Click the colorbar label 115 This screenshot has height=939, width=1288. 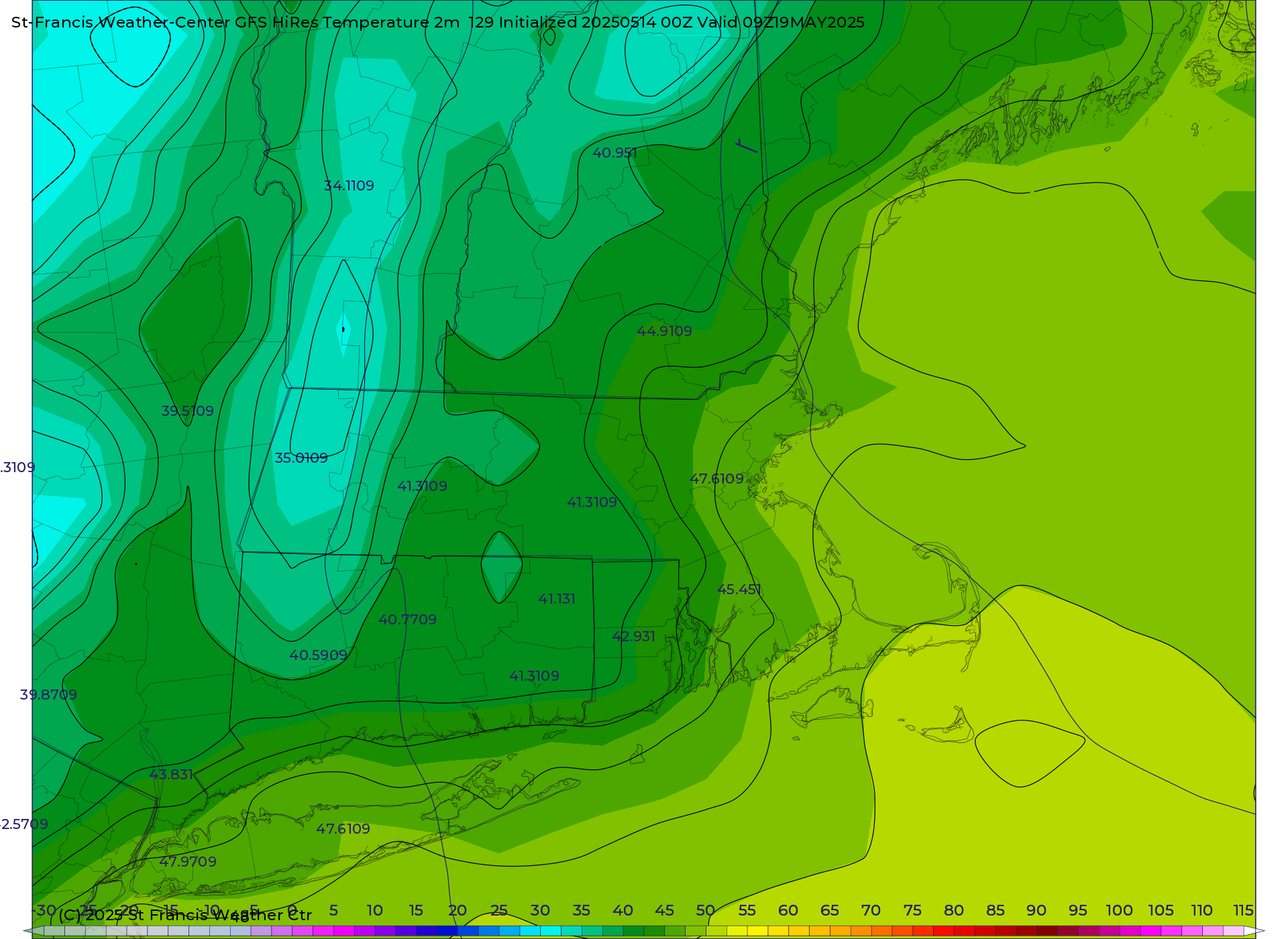1243,911
